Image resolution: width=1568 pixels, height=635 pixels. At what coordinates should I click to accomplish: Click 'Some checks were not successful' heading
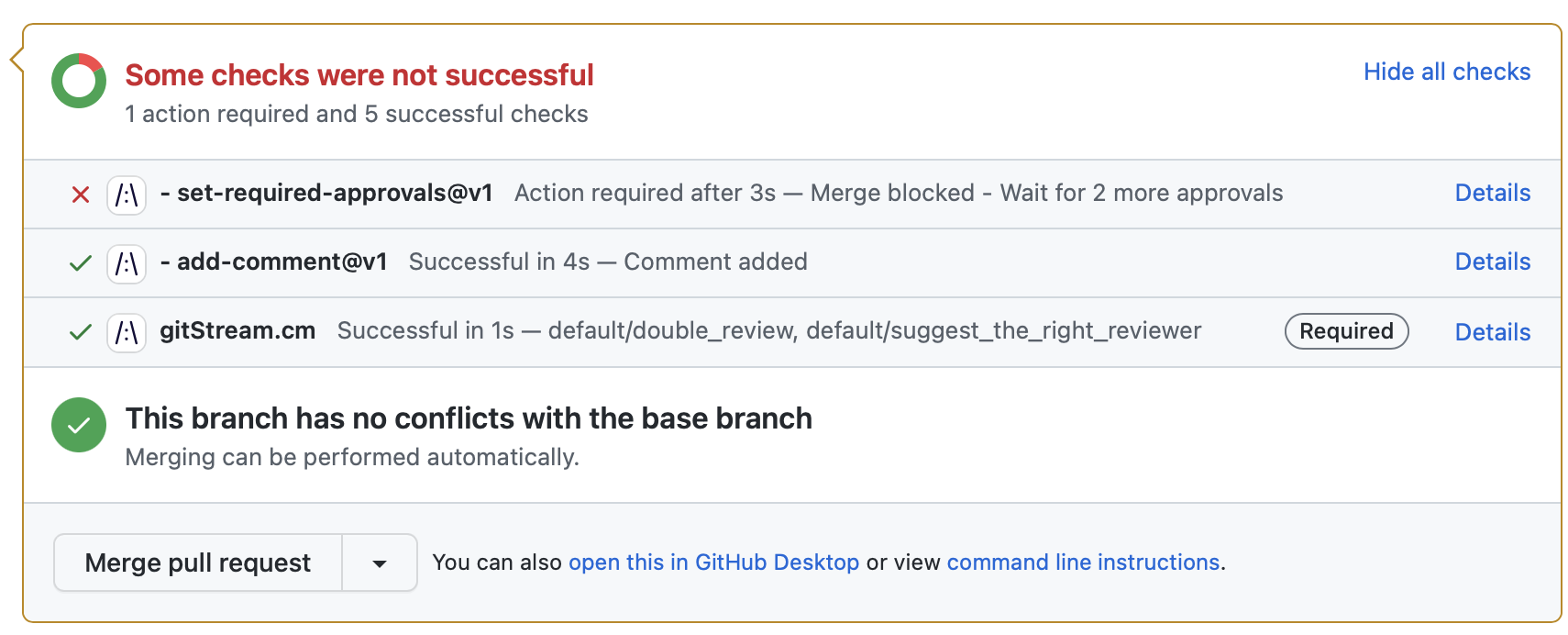[x=359, y=75]
